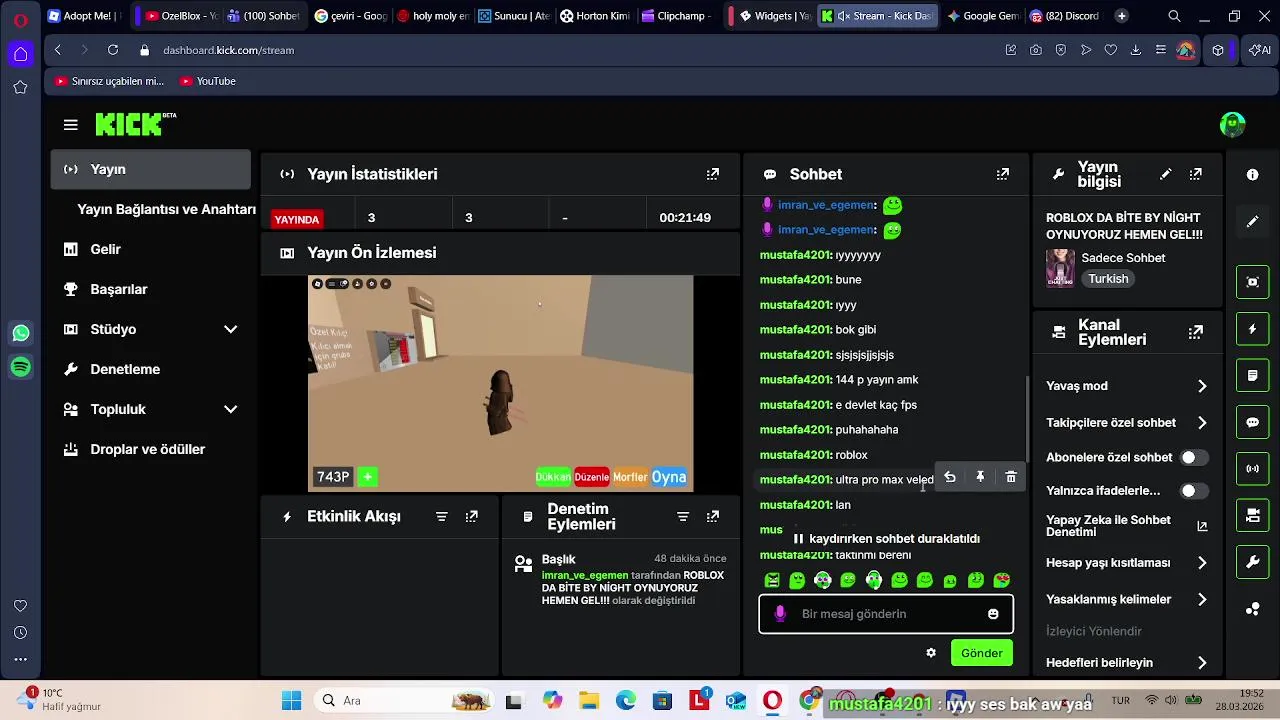Image resolution: width=1280 pixels, height=720 pixels.
Task: Click the wrench icon in right rail
Action: (x=1253, y=563)
